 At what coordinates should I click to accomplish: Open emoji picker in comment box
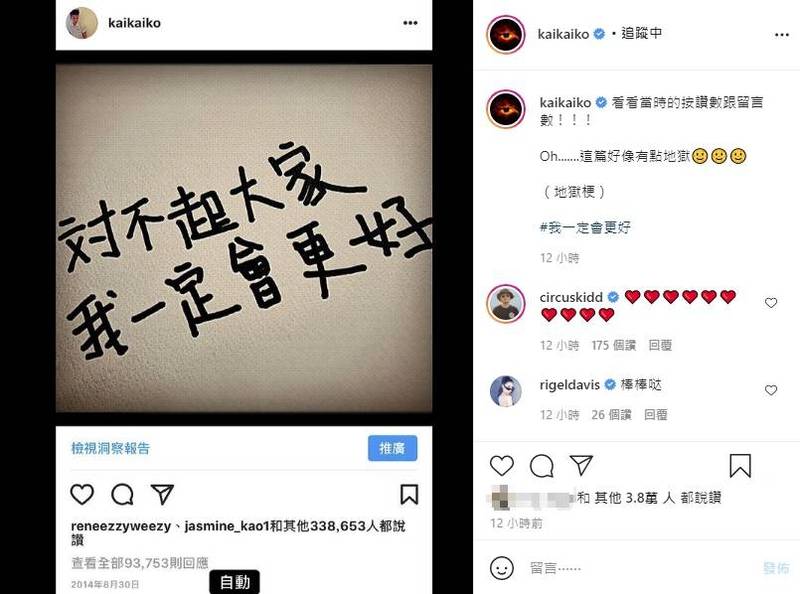[502, 568]
